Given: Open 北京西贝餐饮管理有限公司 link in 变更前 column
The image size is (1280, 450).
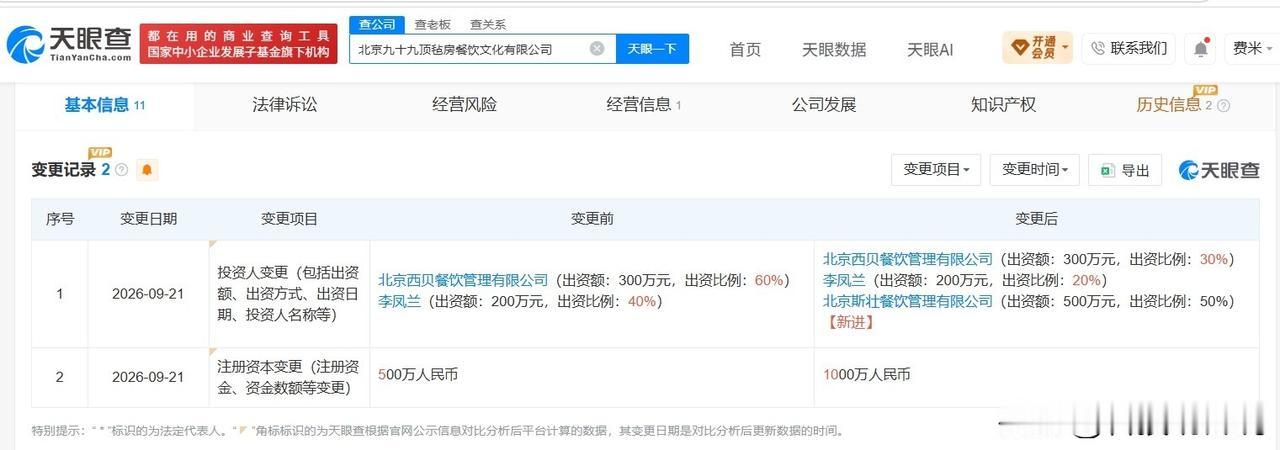Looking at the screenshot, I should pyautogui.click(x=464, y=281).
